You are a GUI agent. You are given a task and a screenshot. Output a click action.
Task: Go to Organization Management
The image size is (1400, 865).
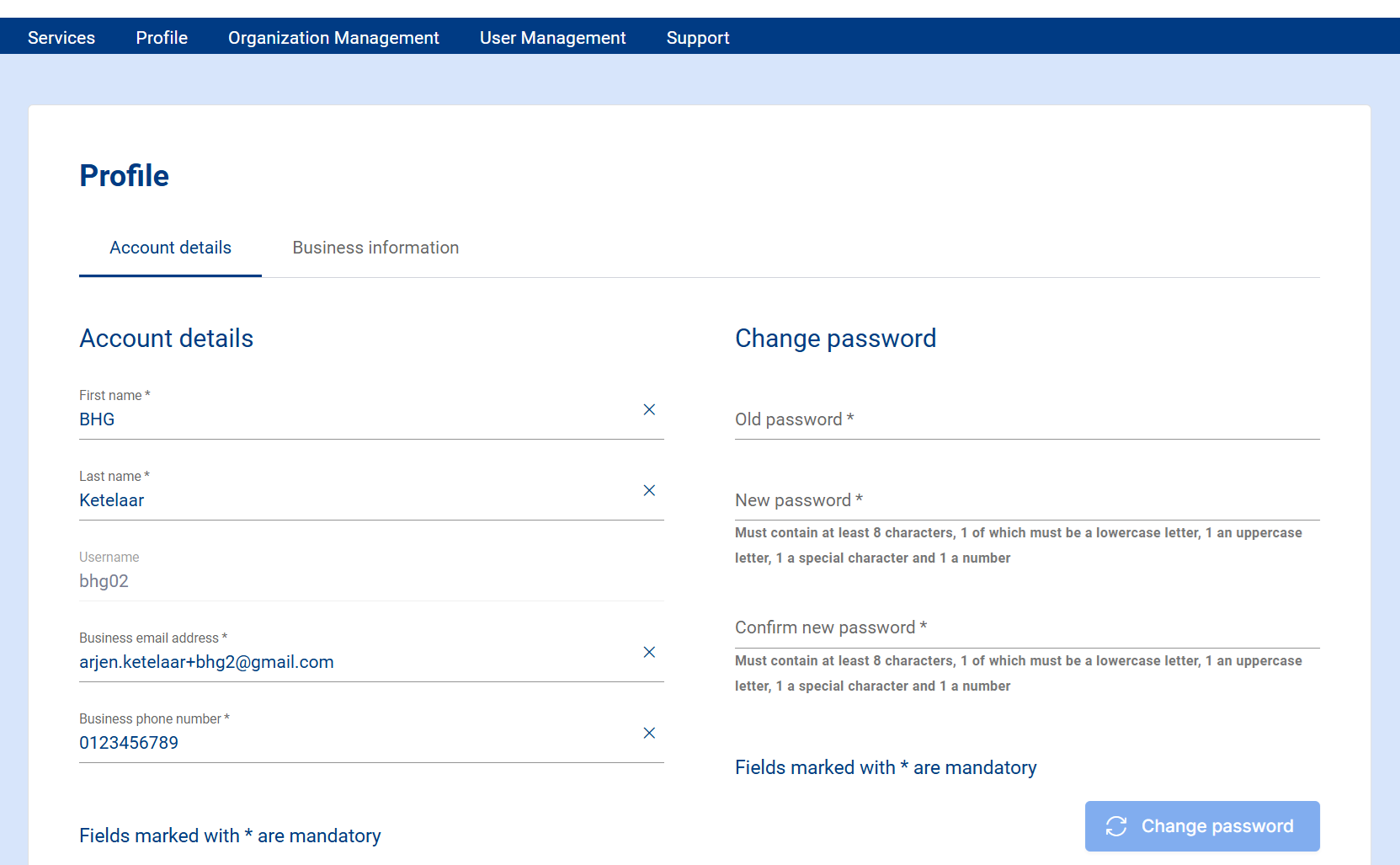tap(333, 38)
